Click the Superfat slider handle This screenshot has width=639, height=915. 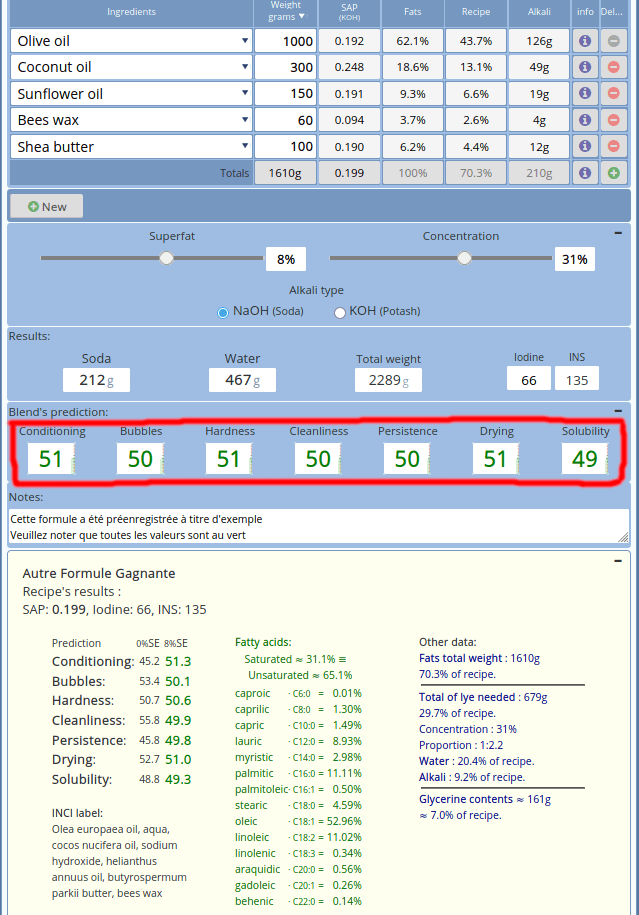(167, 258)
